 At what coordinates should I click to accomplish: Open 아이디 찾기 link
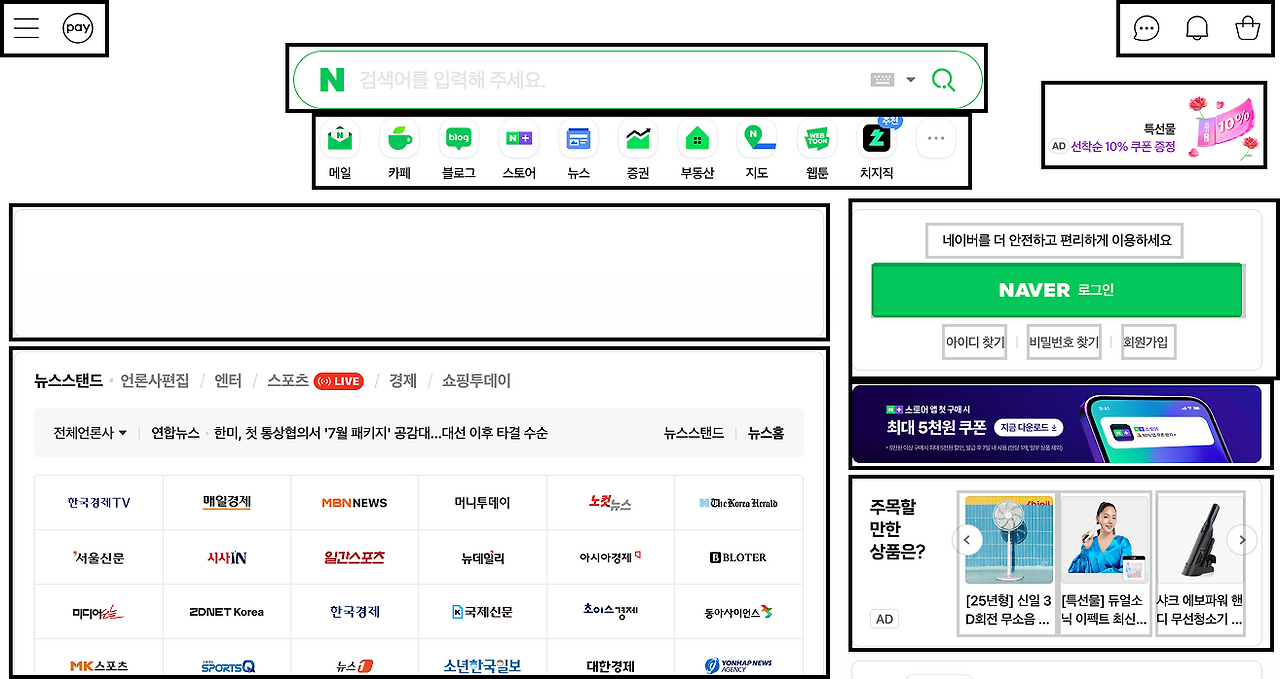pyautogui.click(x=975, y=342)
